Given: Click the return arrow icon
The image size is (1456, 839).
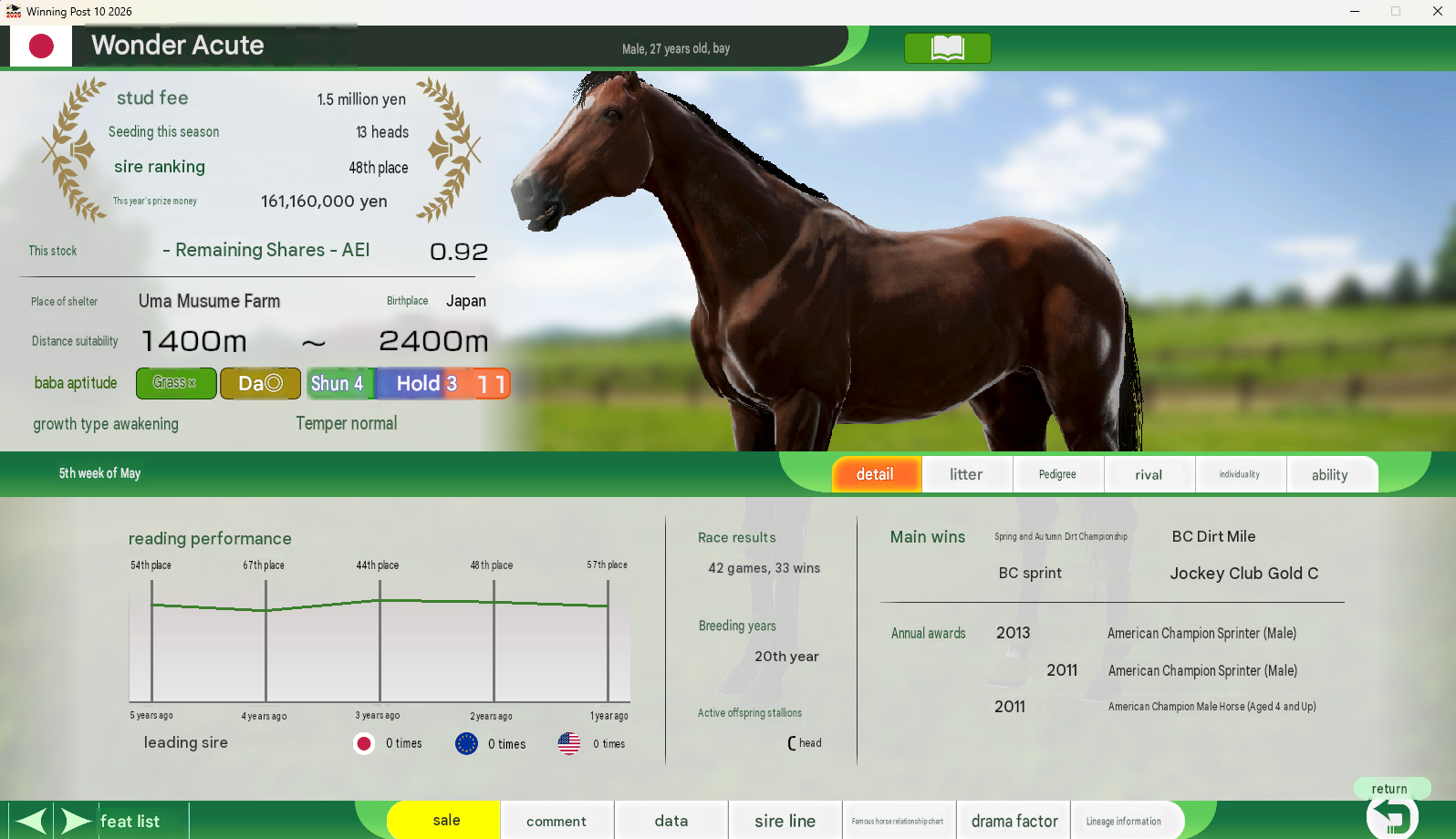Looking at the screenshot, I should click(1392, 817).
